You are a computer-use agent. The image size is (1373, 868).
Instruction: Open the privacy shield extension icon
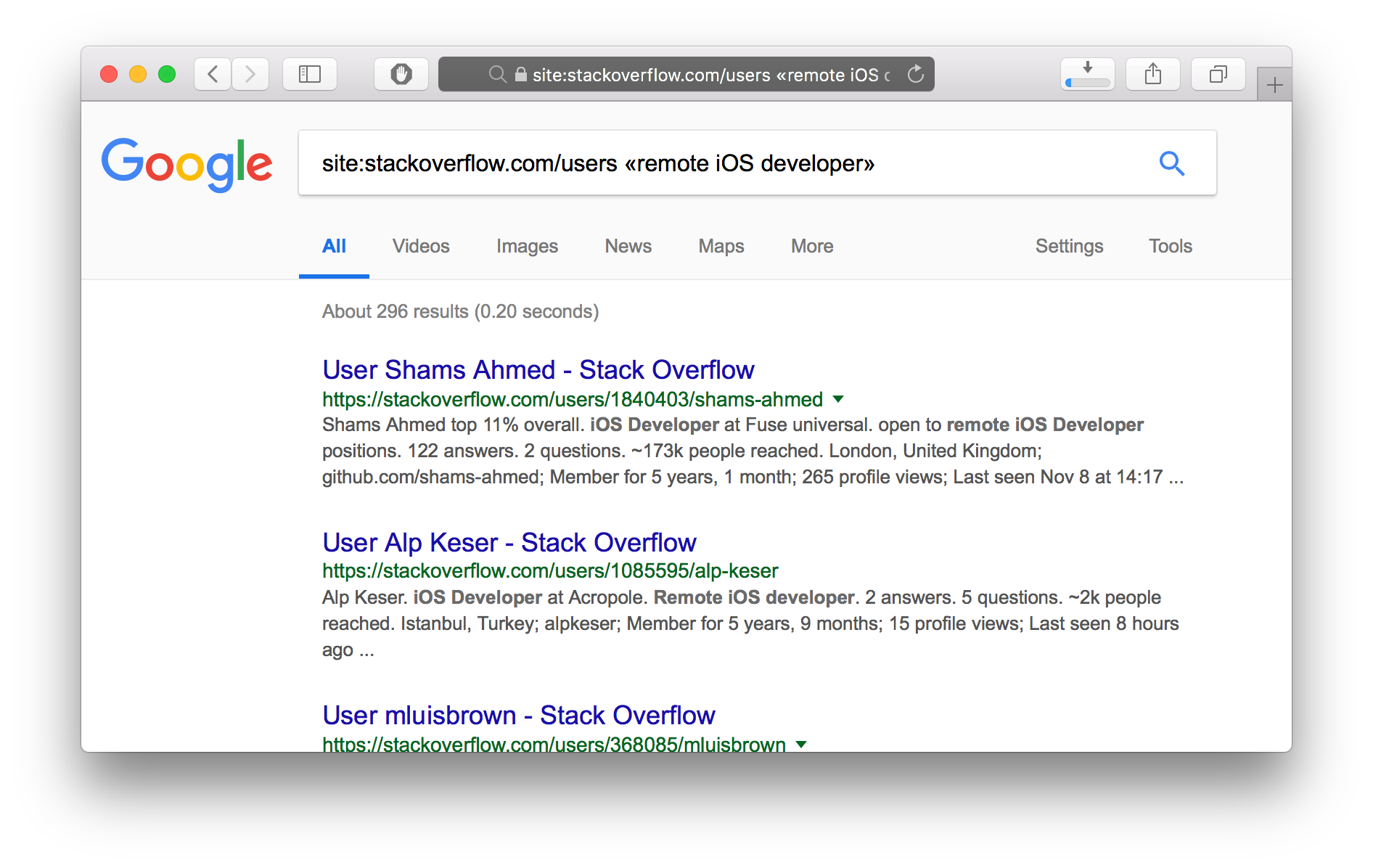pyautogui.click(x=401, y=74)
